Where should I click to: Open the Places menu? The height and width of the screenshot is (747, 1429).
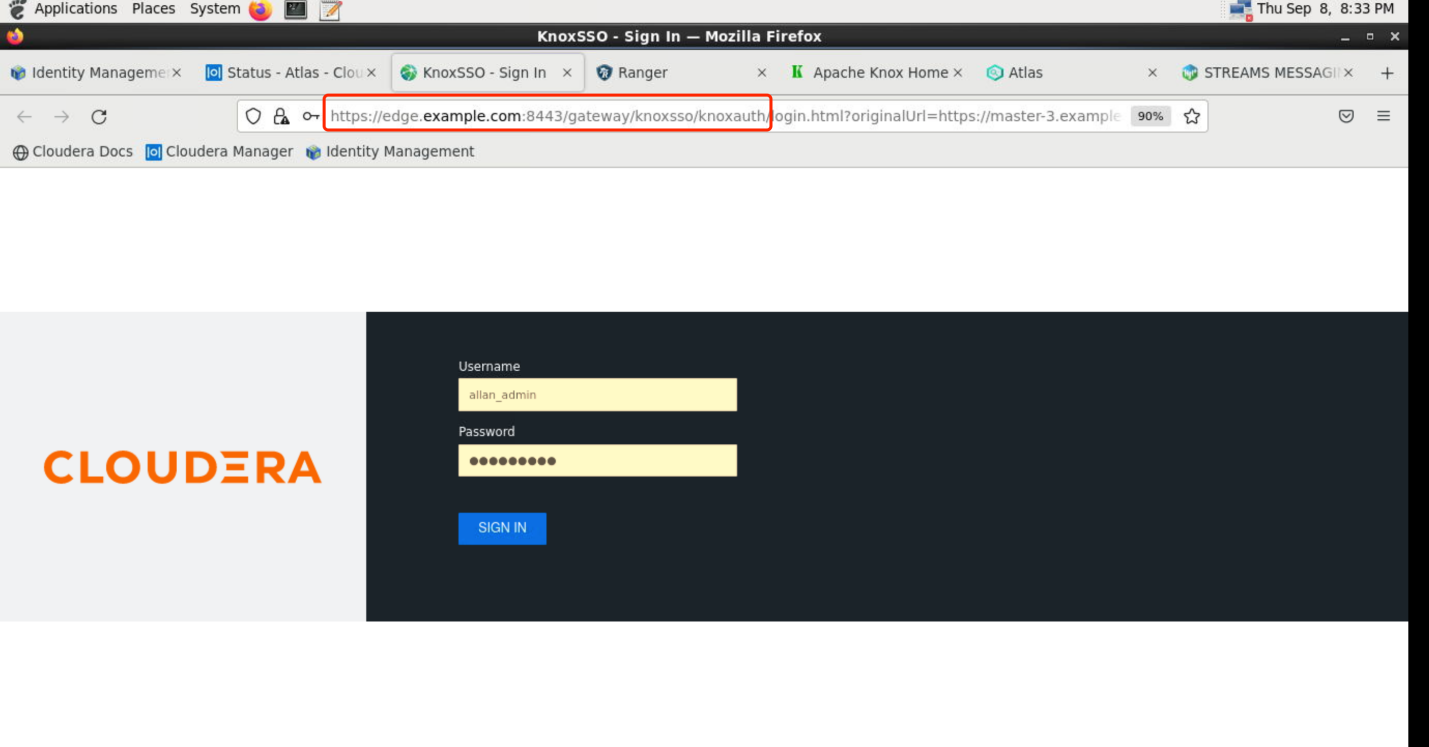[x=153, y=9]
